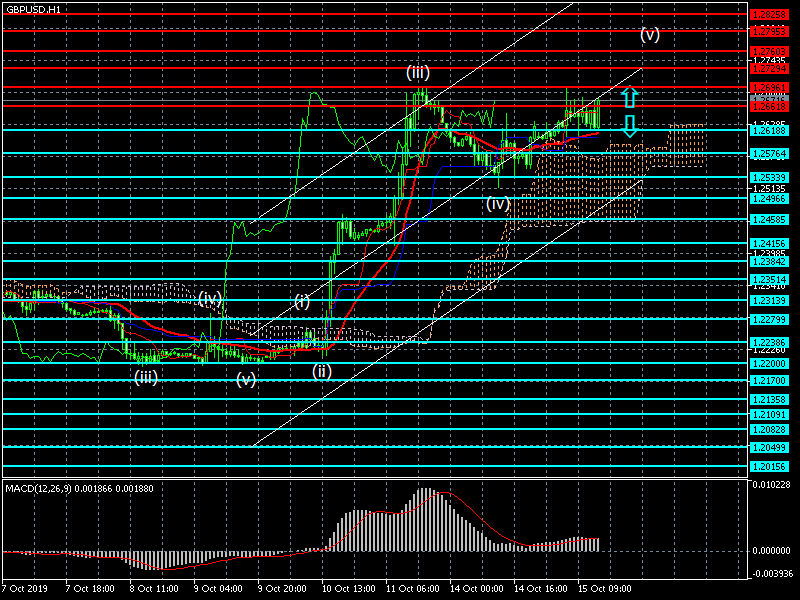
Task: Select the (v) wave label near 1.21700 line
Action: click(246, 380)
